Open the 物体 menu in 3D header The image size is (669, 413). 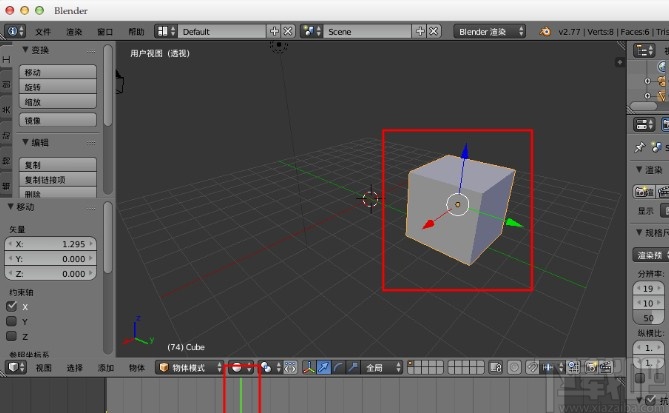[137, 368]
